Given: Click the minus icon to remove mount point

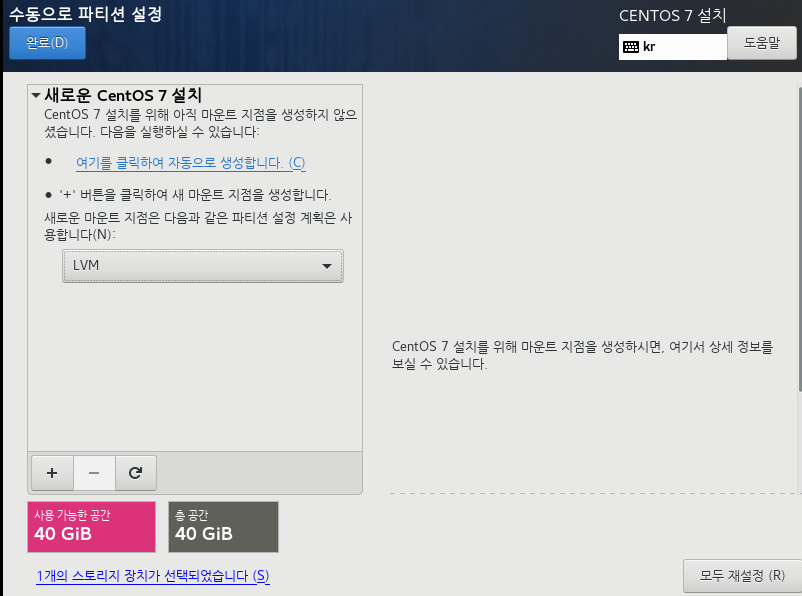Looking at the screenshot, I should (94, 473).
